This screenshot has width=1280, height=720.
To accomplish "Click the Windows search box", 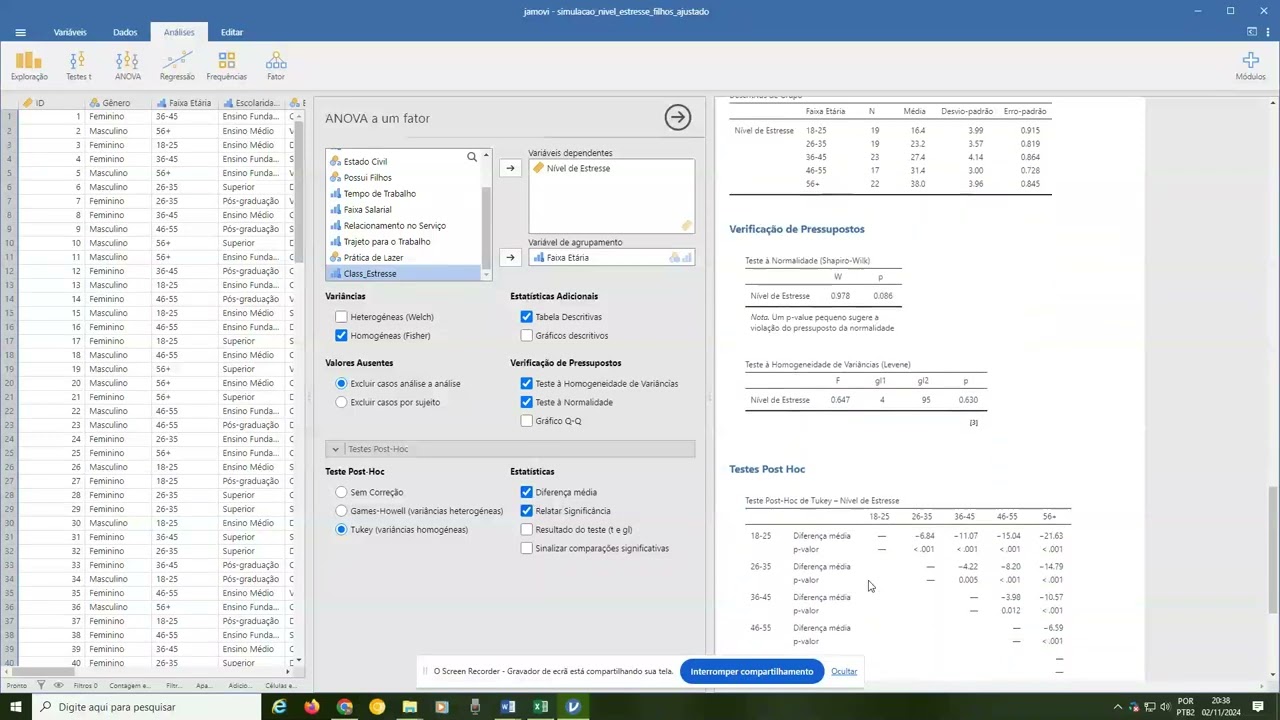I will pos(147,707).
